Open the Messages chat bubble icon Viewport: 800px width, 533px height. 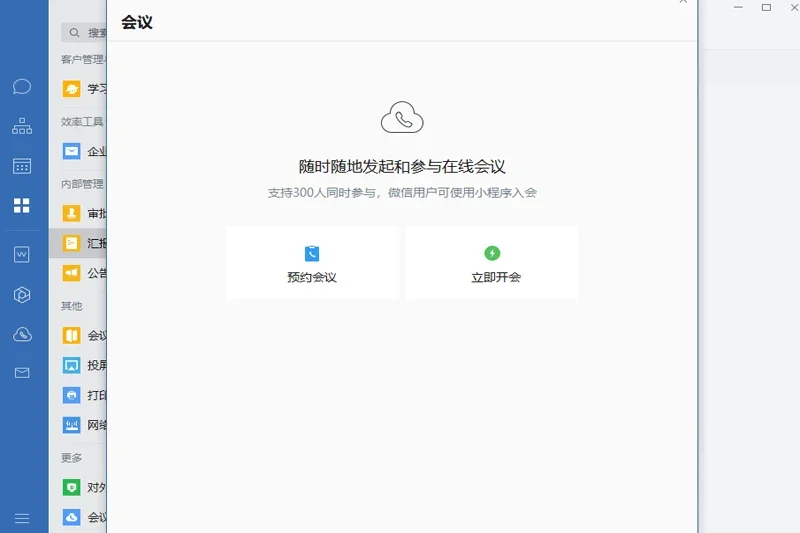(x=22, y=87)
